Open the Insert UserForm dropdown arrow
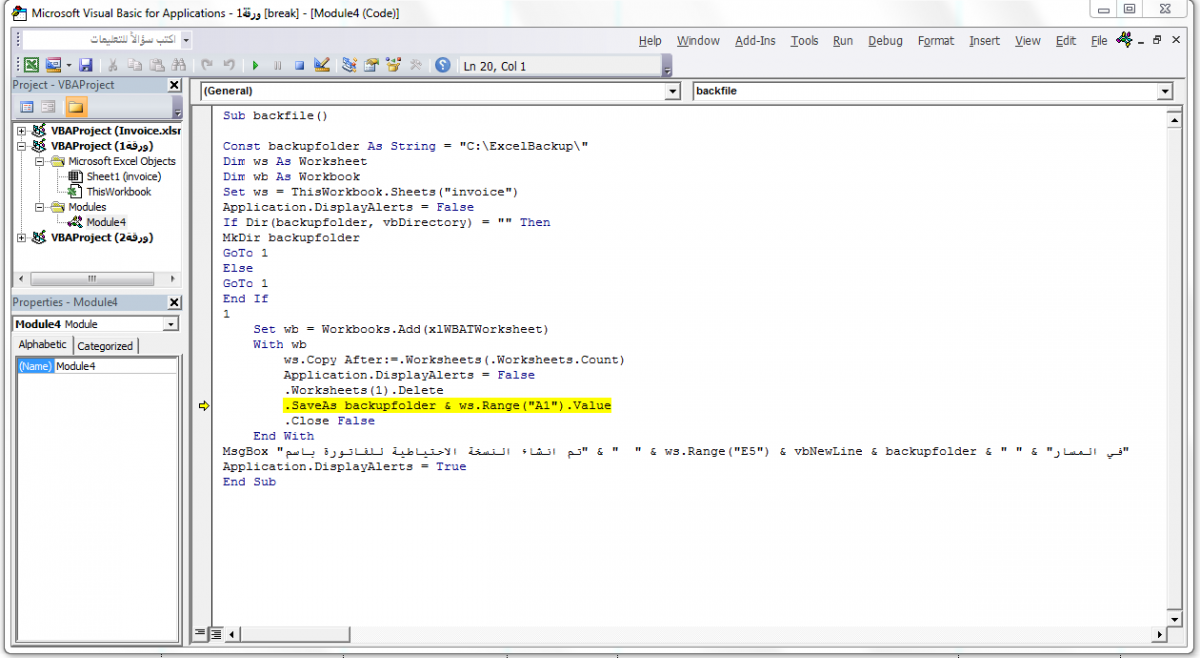This screenshot has height=658, width=1200. 68,65
